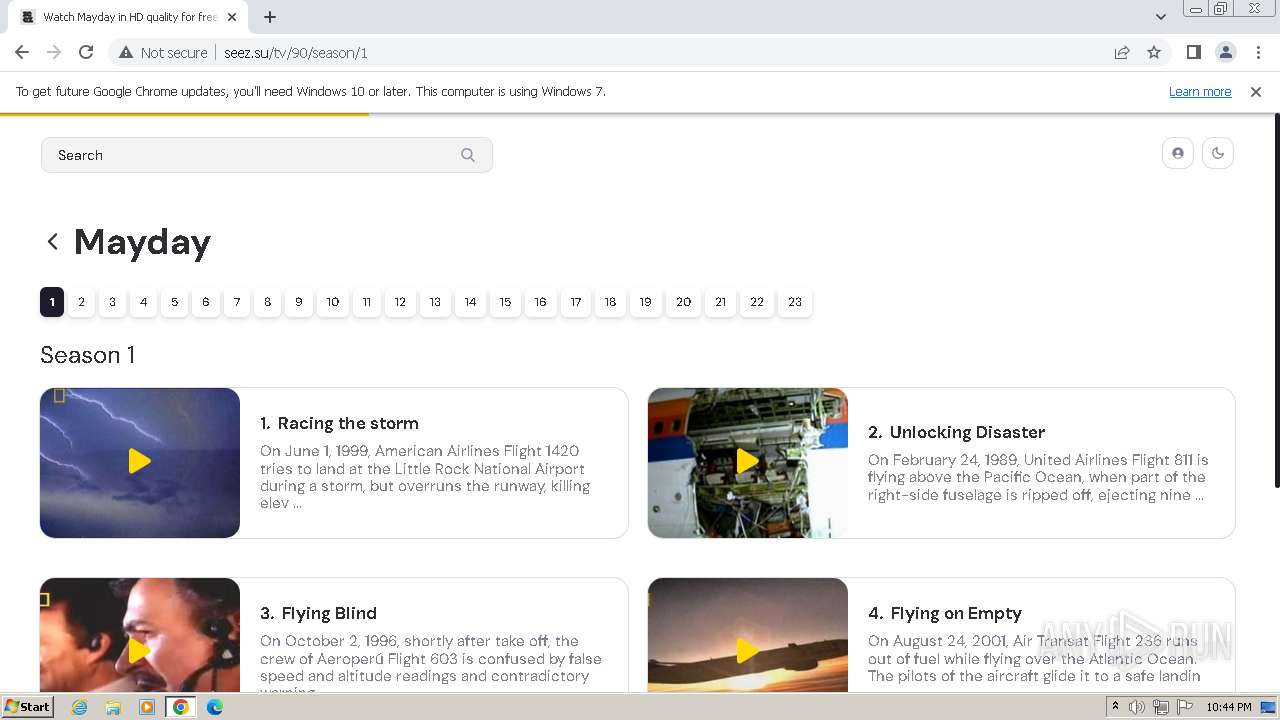Open Internet Explorer from the taskbar
Viewport: 1280px width, 720px height.
coord(80,707)
